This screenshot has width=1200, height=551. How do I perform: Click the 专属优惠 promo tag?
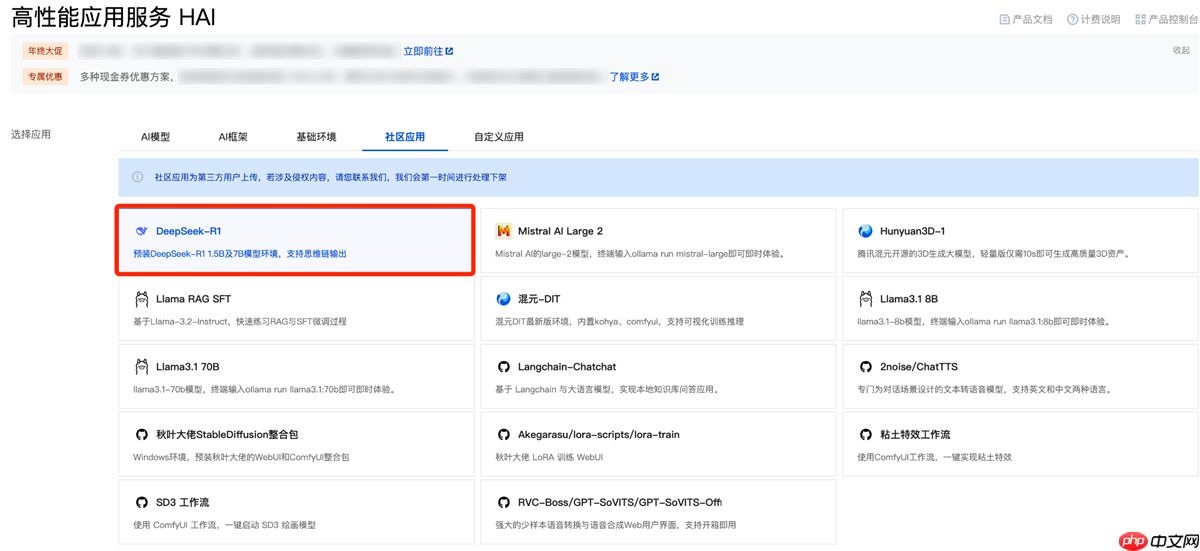coord(45,77)
